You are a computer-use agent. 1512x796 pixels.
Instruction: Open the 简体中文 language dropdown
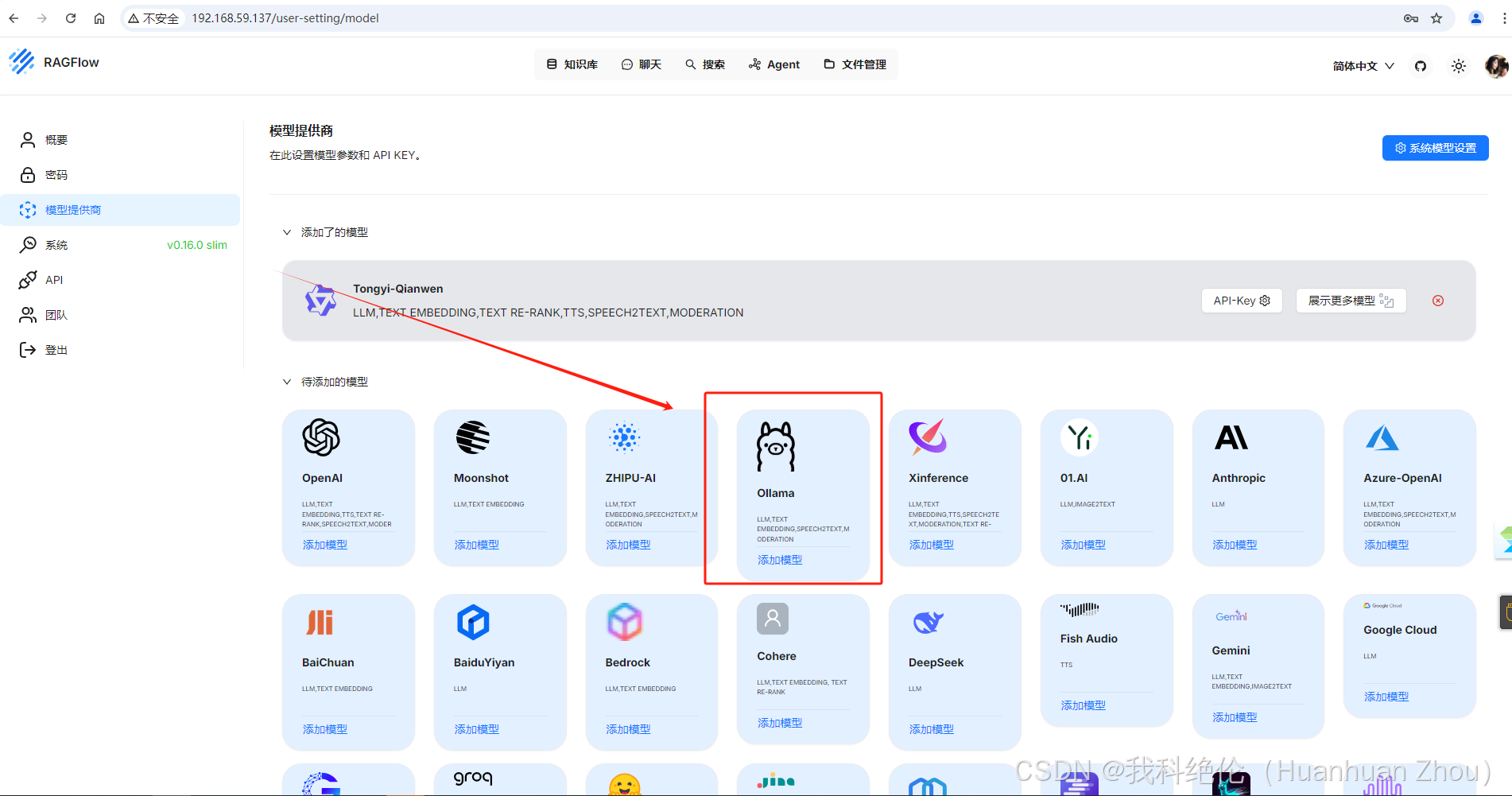point(1363,66)
